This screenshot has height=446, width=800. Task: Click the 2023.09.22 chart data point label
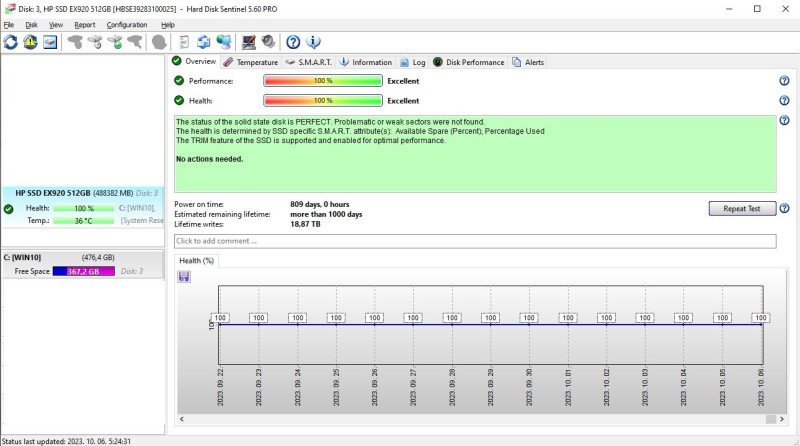tap(220, 317)
